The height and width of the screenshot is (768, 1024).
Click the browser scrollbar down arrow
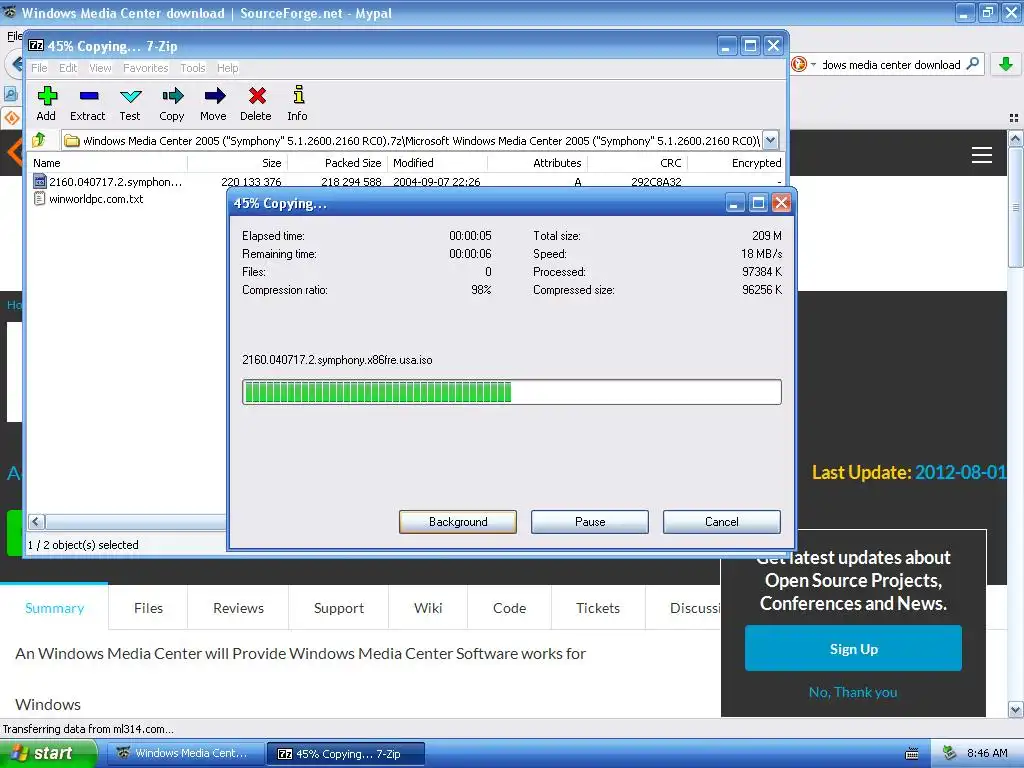tap(1016, 709)
